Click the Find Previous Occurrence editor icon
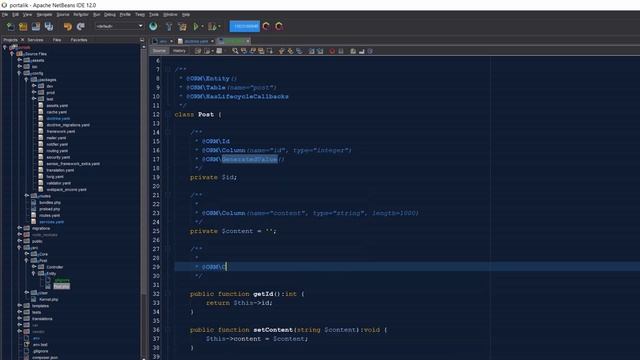Screen dimensions: 640x360 click(x=244, y=51)
